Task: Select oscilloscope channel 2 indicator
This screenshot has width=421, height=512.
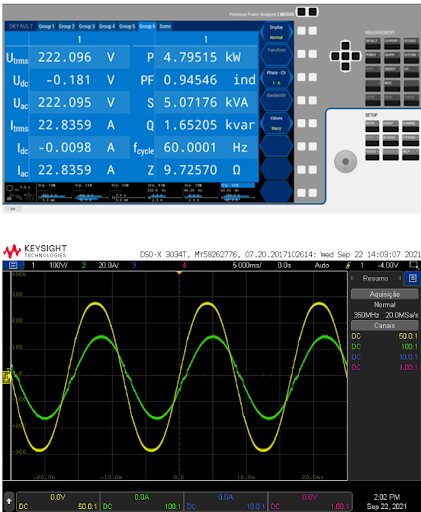Action: pyautogui.click(x=84, y=265)
